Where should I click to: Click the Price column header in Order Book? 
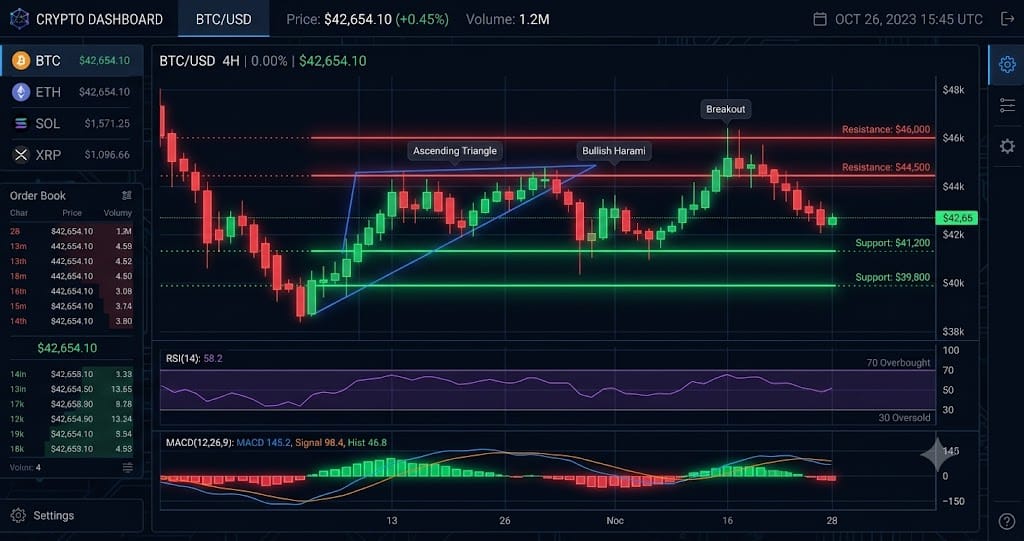click(x=72, y=213)
